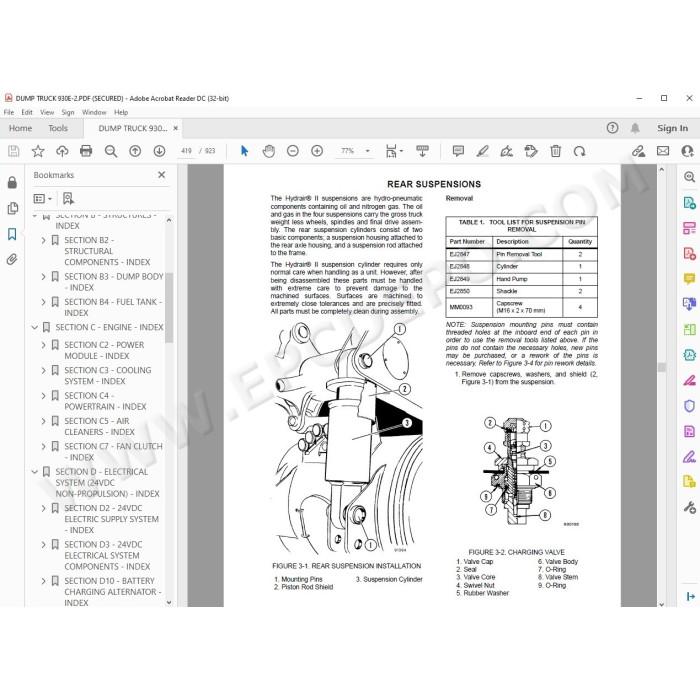
Task: Rotate the page view
Action: point(579,151)
